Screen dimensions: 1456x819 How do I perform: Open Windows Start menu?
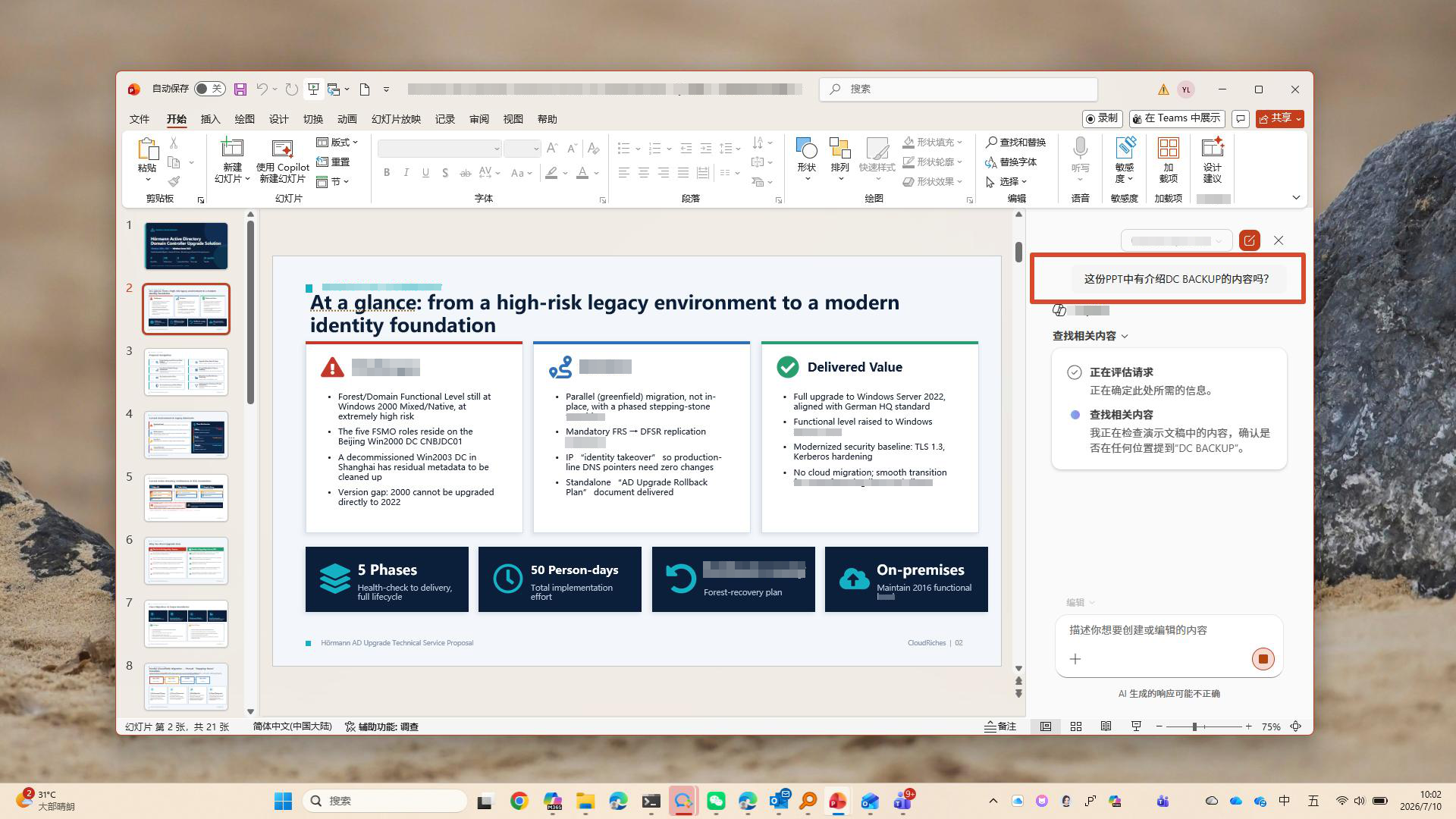pos(283,801)
